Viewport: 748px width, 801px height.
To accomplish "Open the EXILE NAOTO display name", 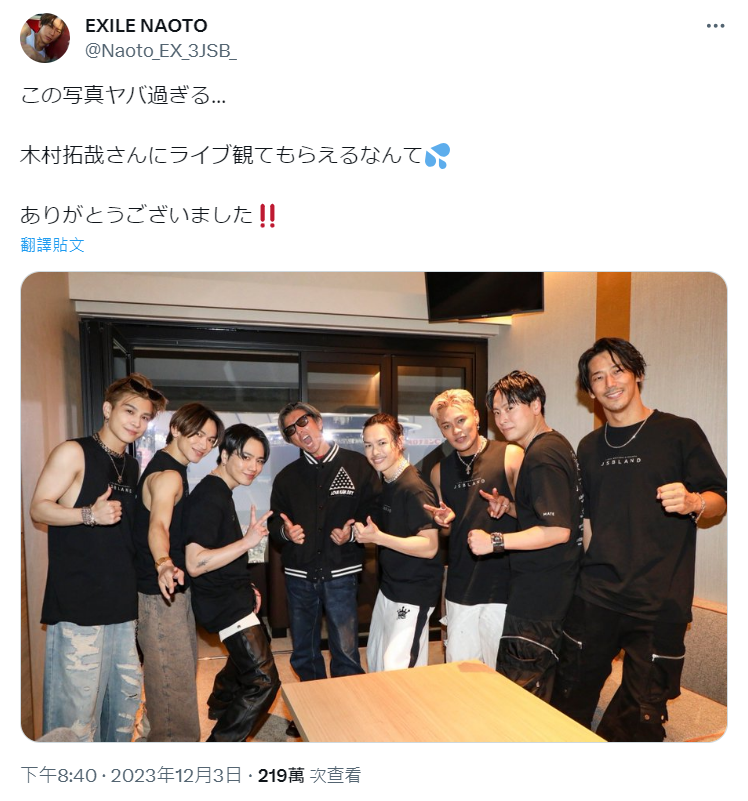I will click(146, 26).
